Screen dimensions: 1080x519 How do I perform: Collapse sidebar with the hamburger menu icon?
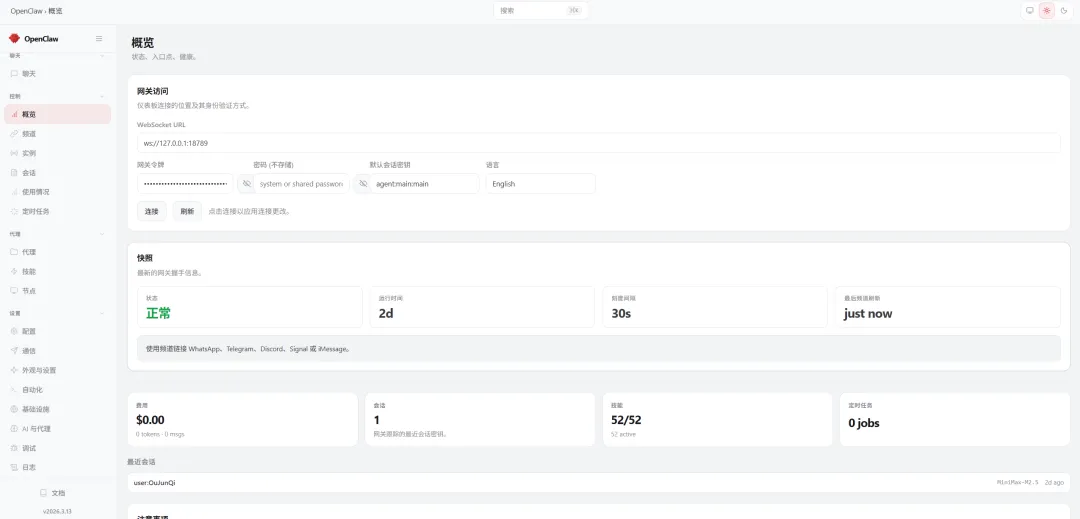(x=99, y=38)
